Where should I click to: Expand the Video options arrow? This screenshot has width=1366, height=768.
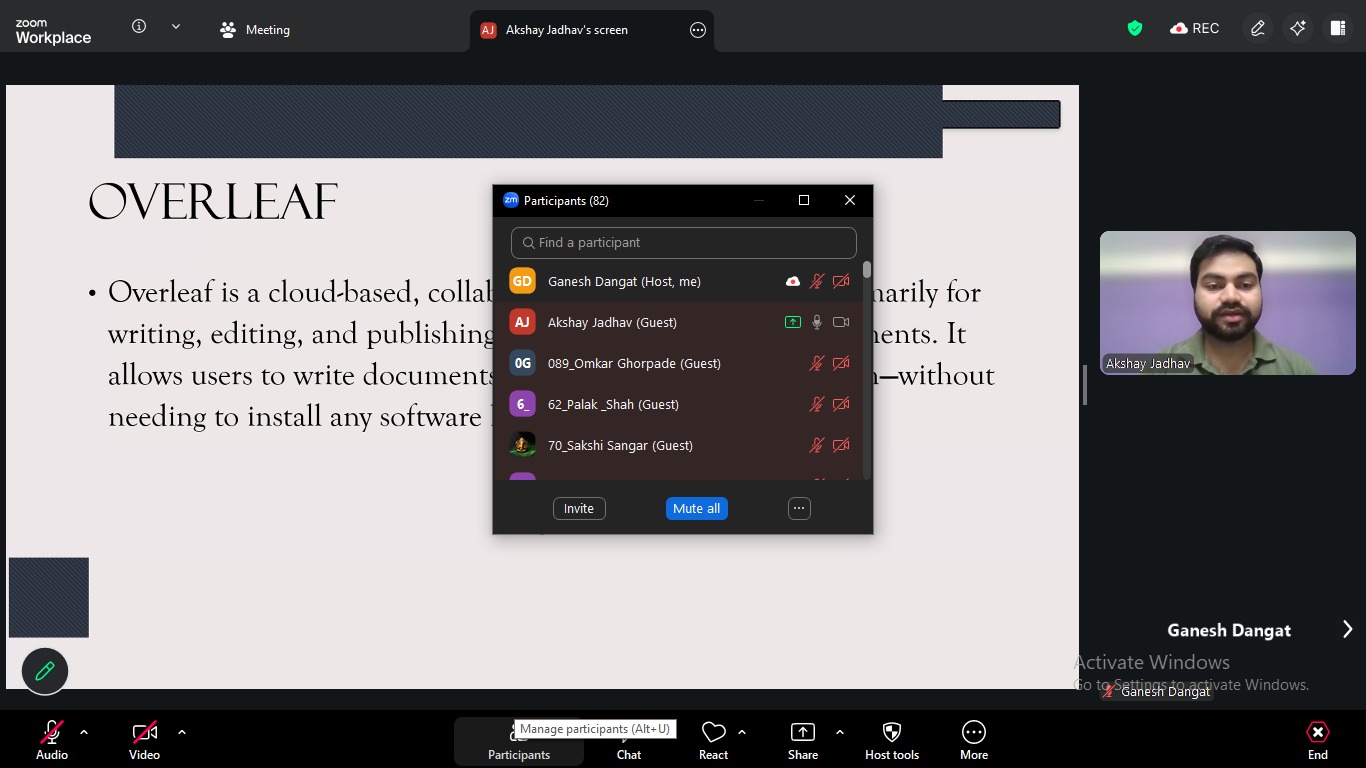[182, 732]
